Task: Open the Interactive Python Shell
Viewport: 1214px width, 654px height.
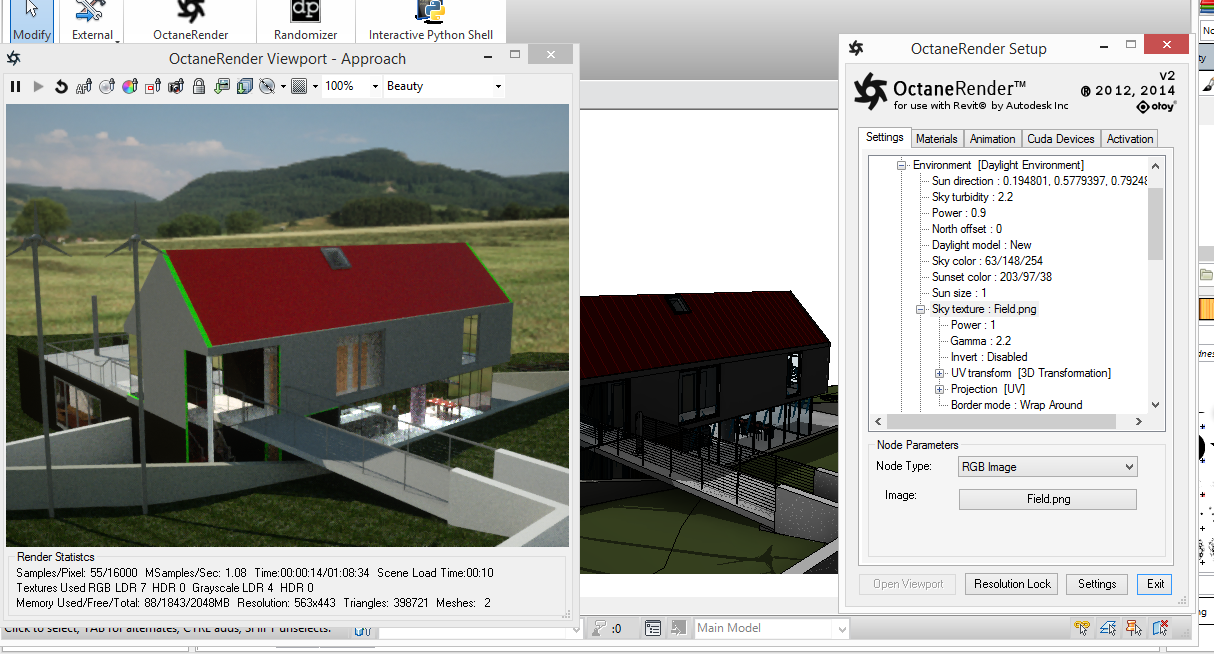Action: [431, 21]
